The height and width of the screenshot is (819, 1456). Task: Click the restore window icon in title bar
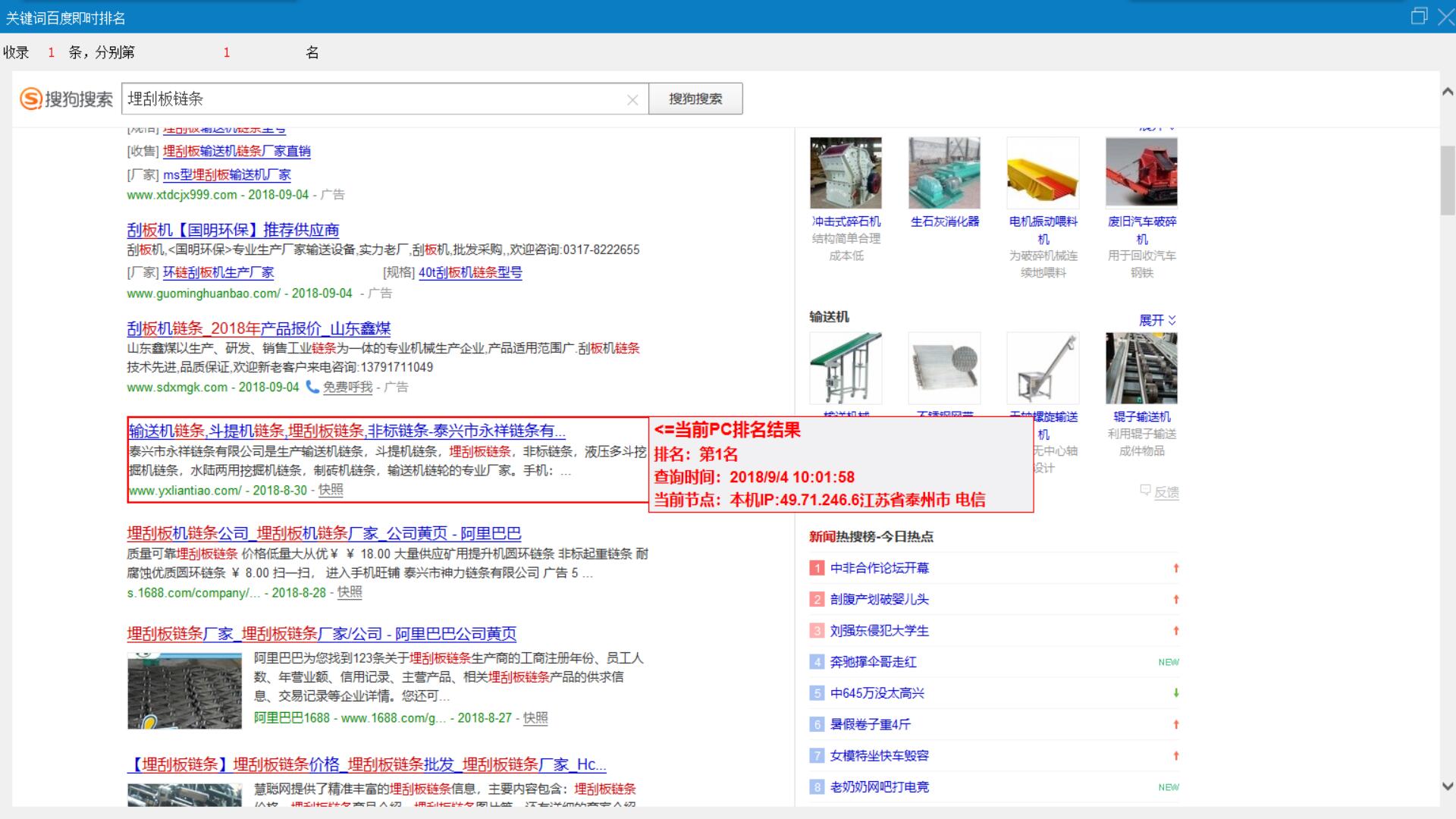[x=1419, y=16]
